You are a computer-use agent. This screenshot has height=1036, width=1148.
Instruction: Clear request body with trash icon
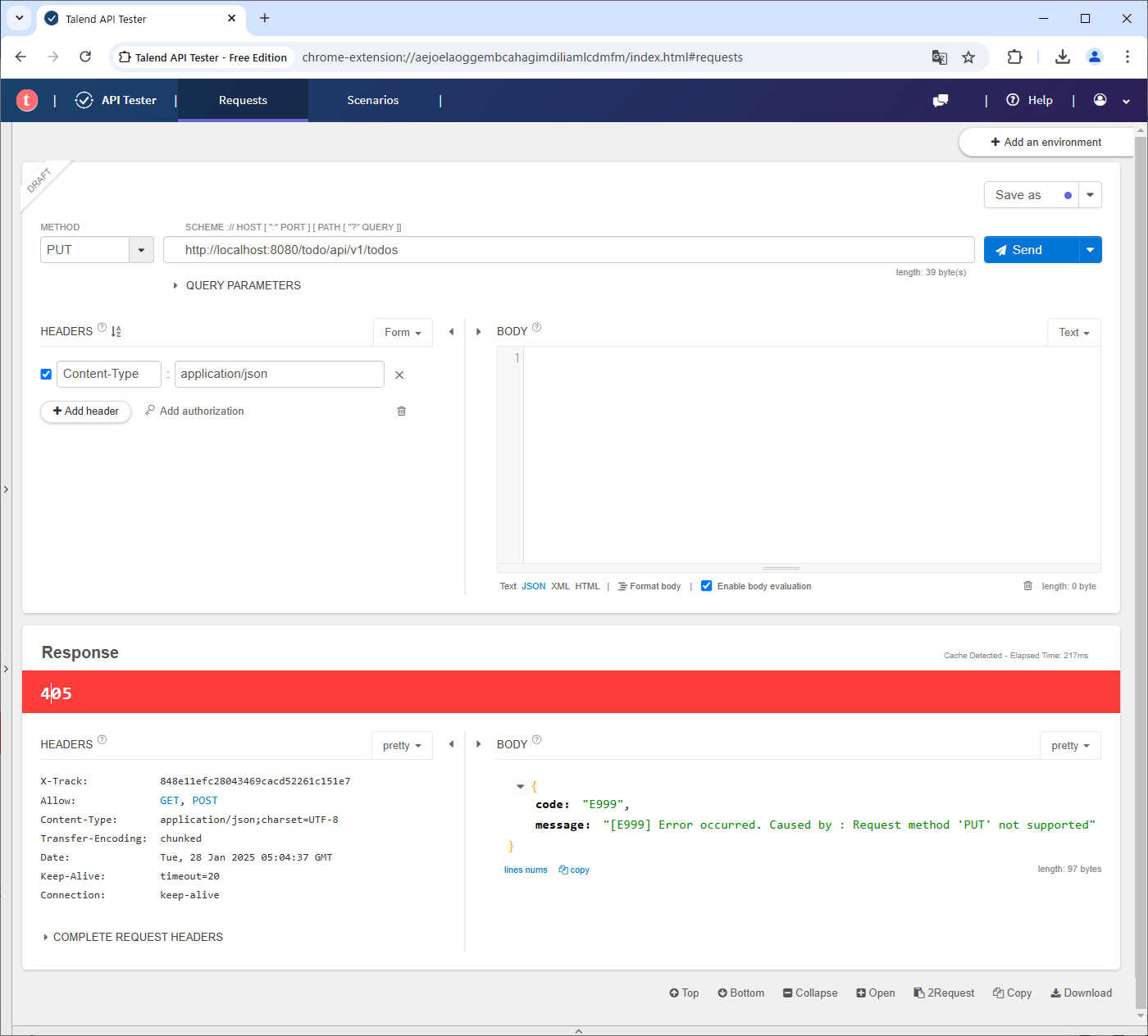(x=1027, y=586)
